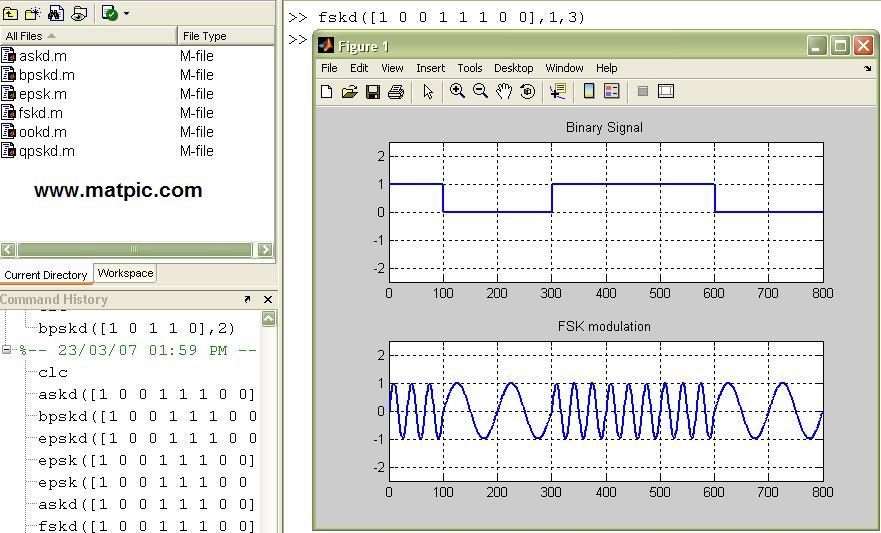Viewport: 881px width, 533px height.
Task: Select the Zoom Out tool
Action: [x=480, y=91]
